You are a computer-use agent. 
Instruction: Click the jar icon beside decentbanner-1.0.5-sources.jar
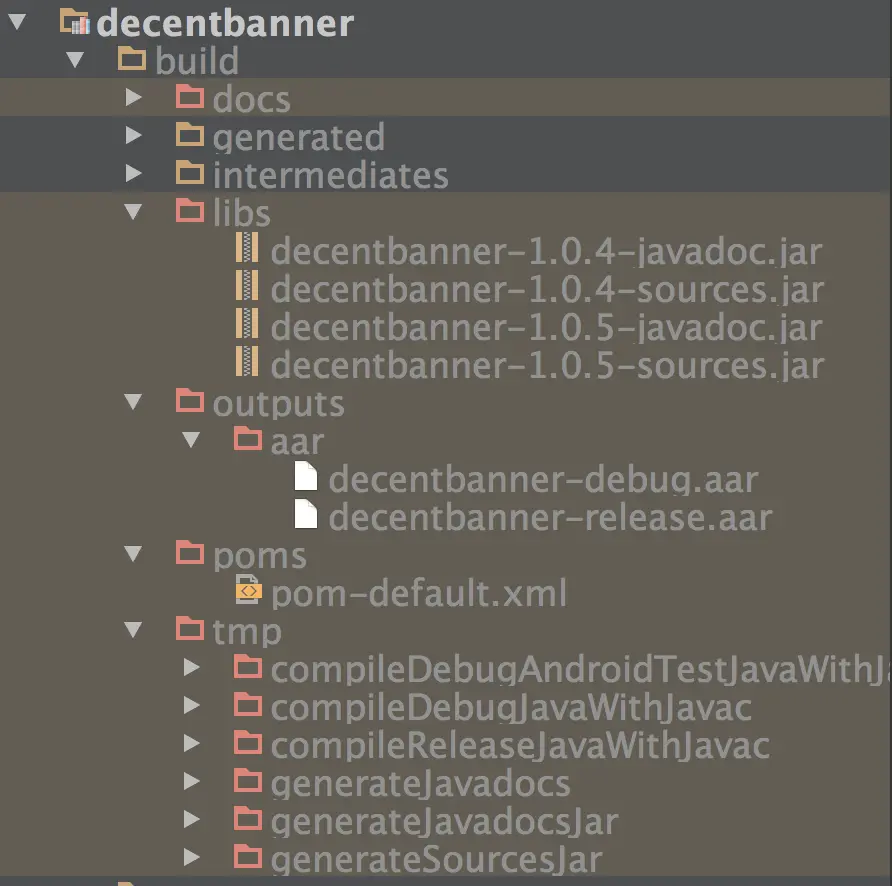pos(247,363)
